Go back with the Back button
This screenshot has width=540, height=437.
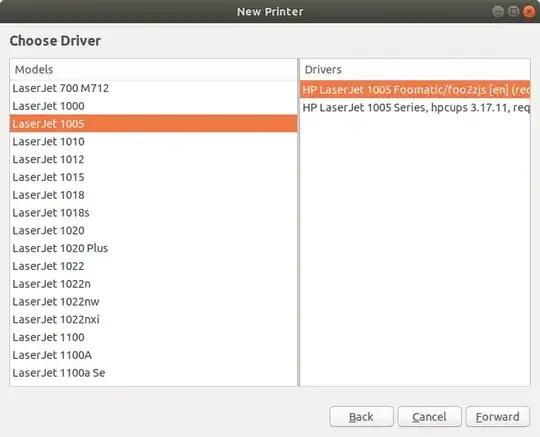pos(361,417)
